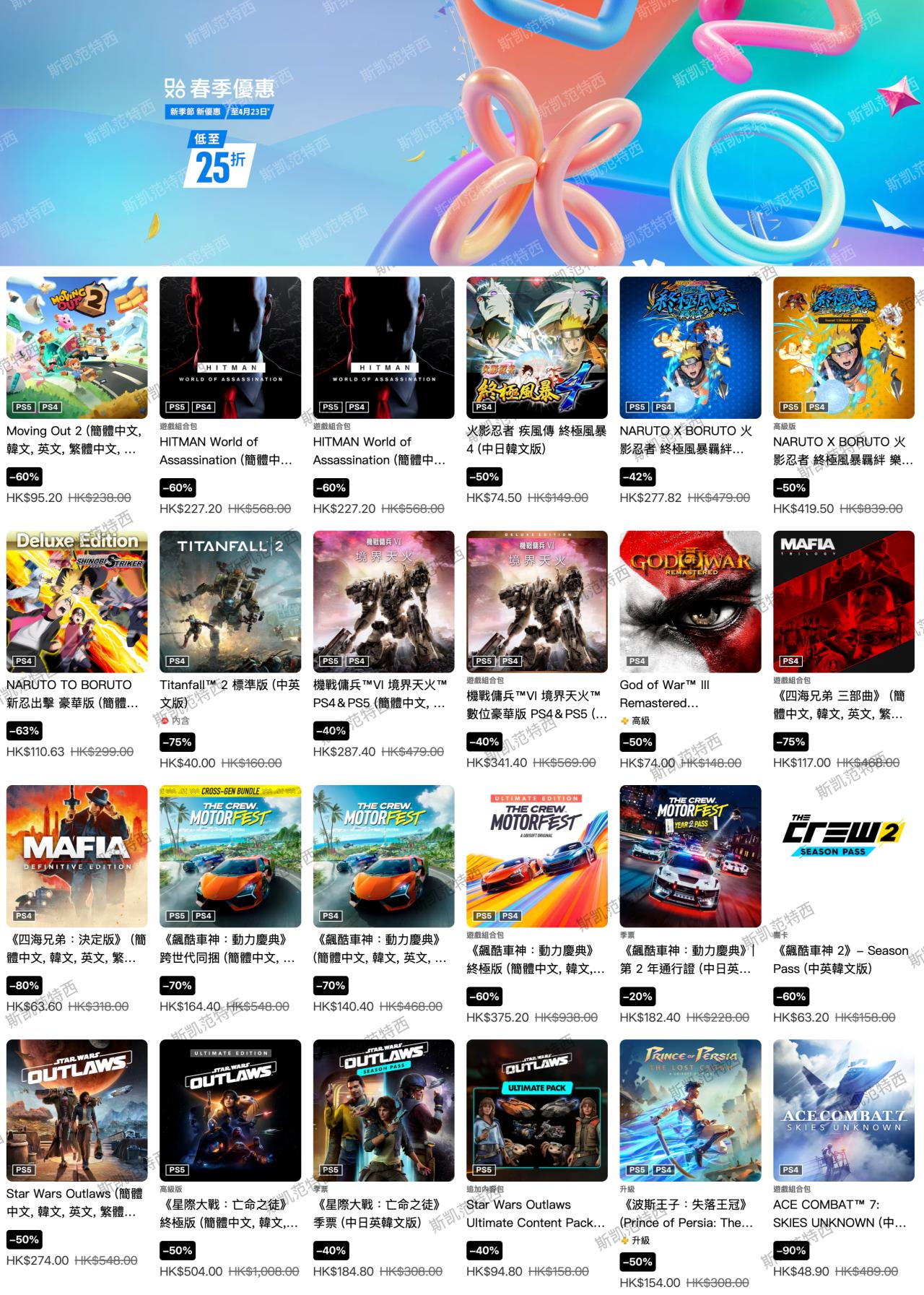Open the Star Wars Outlaws Ultimate Content Pack title

[536, 1213]
